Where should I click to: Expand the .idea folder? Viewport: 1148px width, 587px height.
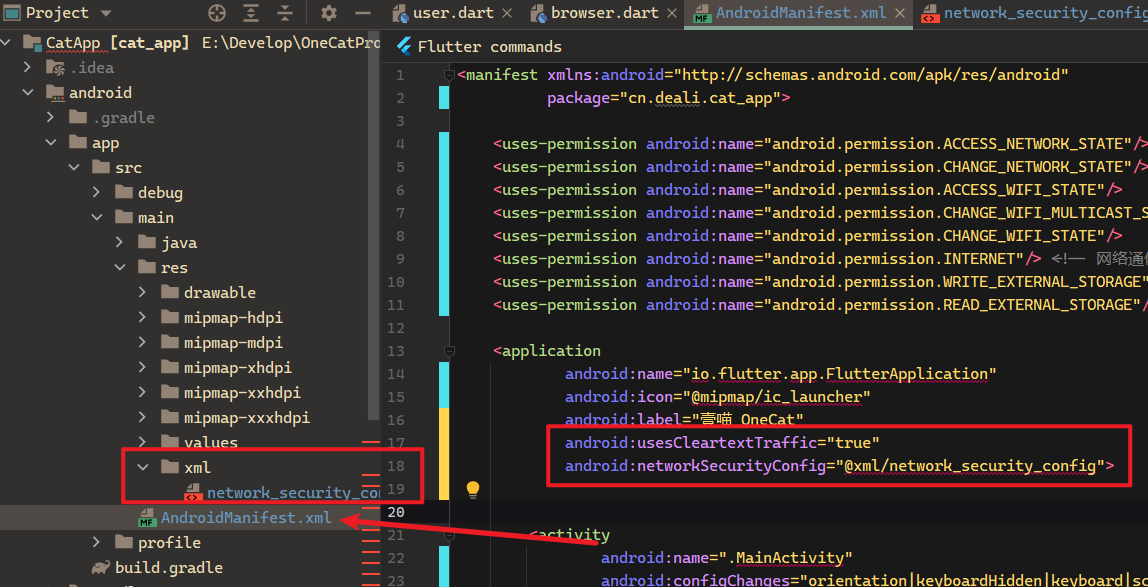coord(27,67)
